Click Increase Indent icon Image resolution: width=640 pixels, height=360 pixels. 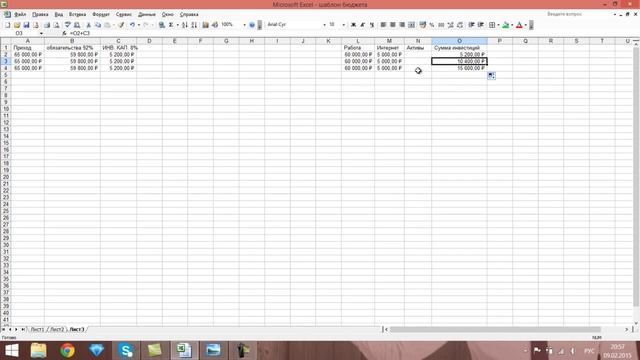tap(481, 25)
